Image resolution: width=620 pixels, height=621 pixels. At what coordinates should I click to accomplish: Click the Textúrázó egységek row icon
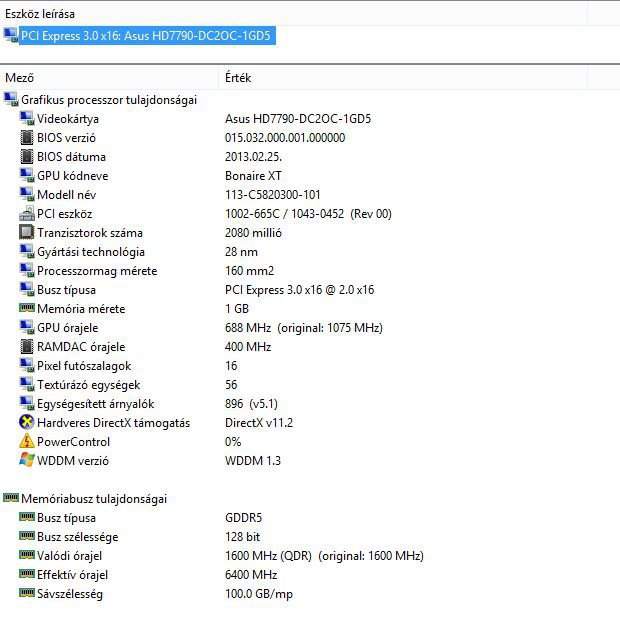(27, 385)
